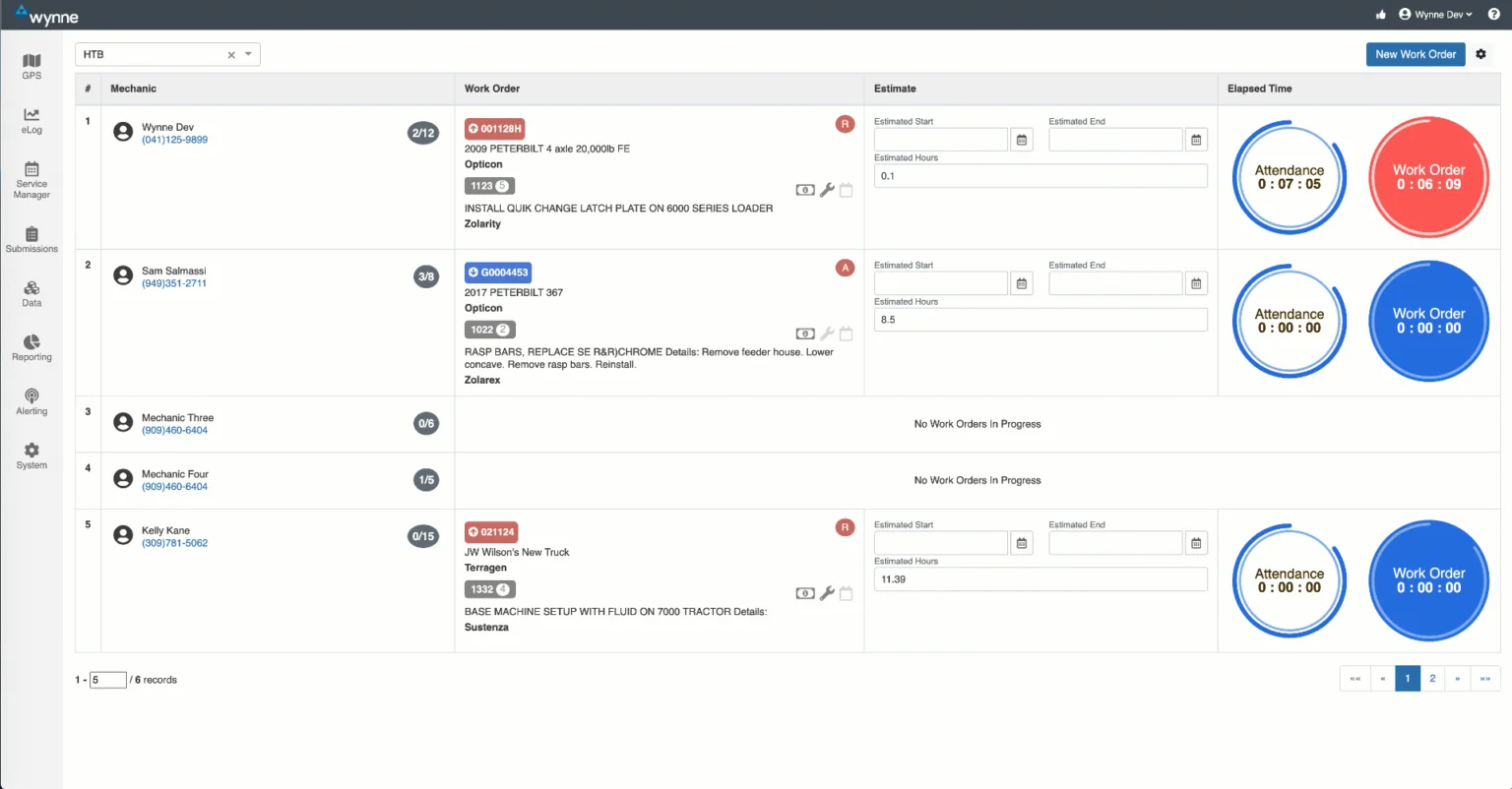
Task: Click calendar icon in G0004453 work order row
Action: pyautogui.click(x=846, y=334)
